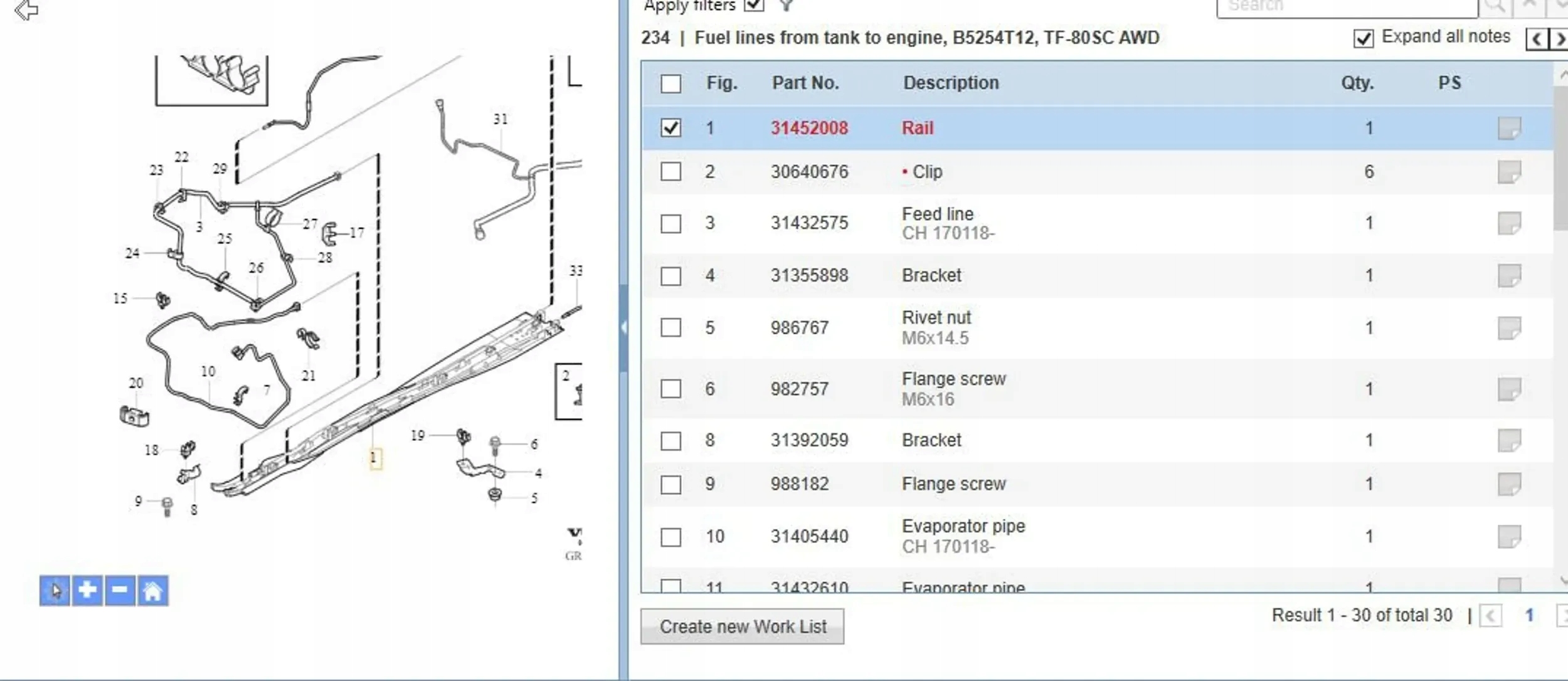Open note icon for Feed line row
Viewport: 1568px width, 681px height.
point(1508,223)
